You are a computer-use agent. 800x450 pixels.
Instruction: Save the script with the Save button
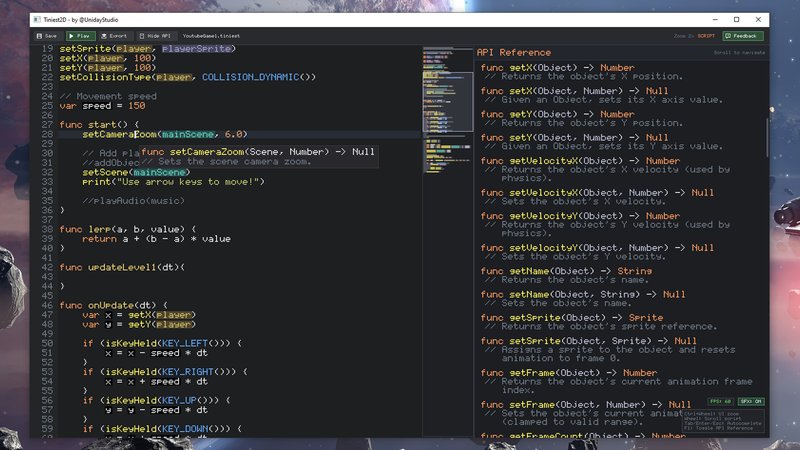47,36
